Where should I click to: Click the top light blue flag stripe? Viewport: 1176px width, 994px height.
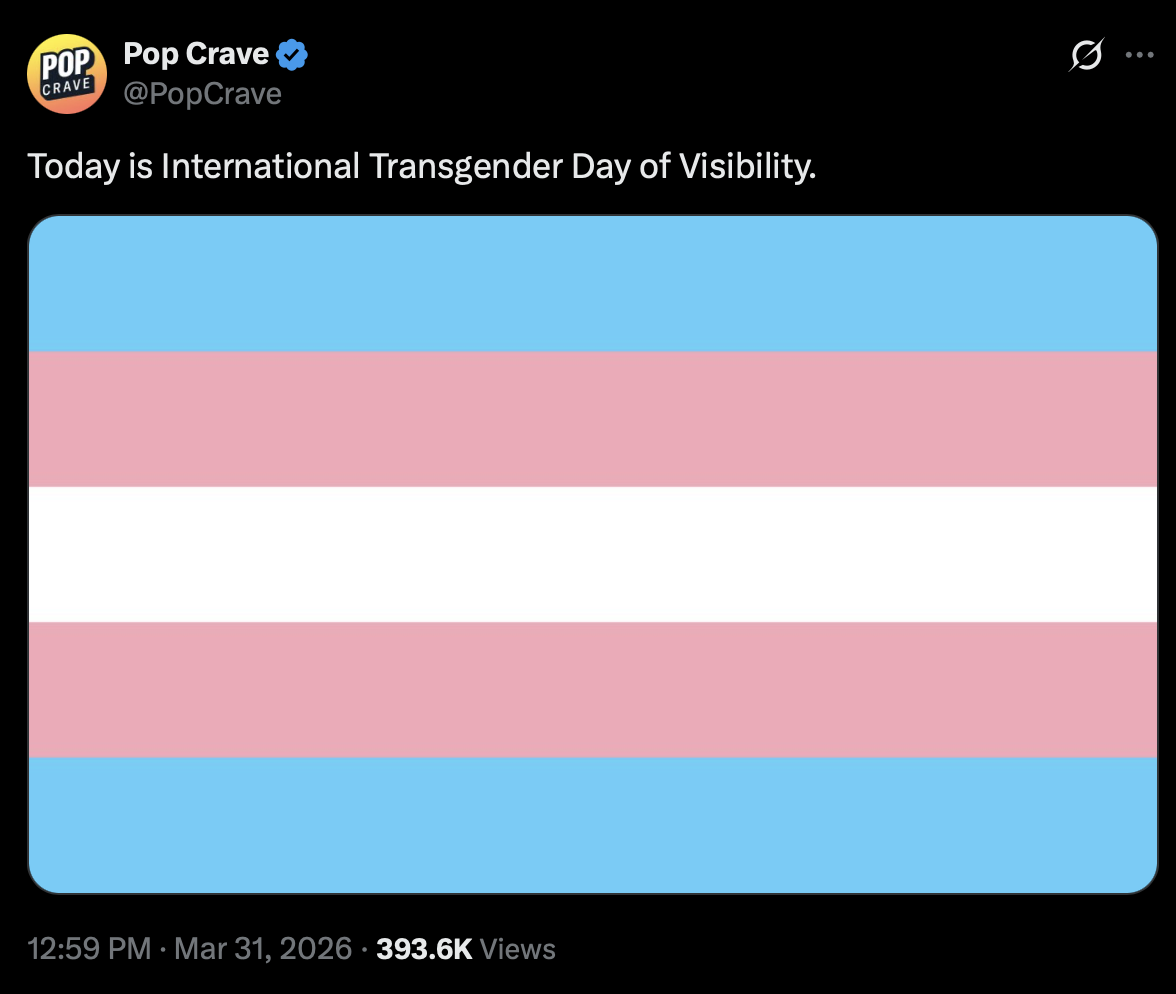592,284
